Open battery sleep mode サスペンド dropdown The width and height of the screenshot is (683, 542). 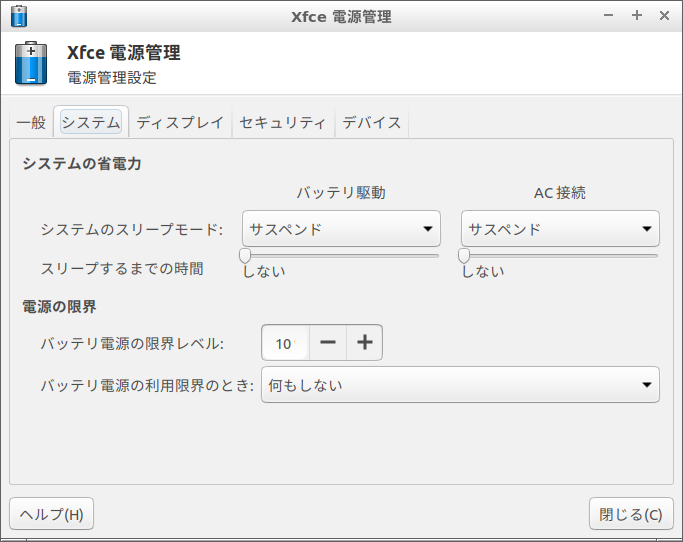341,229
